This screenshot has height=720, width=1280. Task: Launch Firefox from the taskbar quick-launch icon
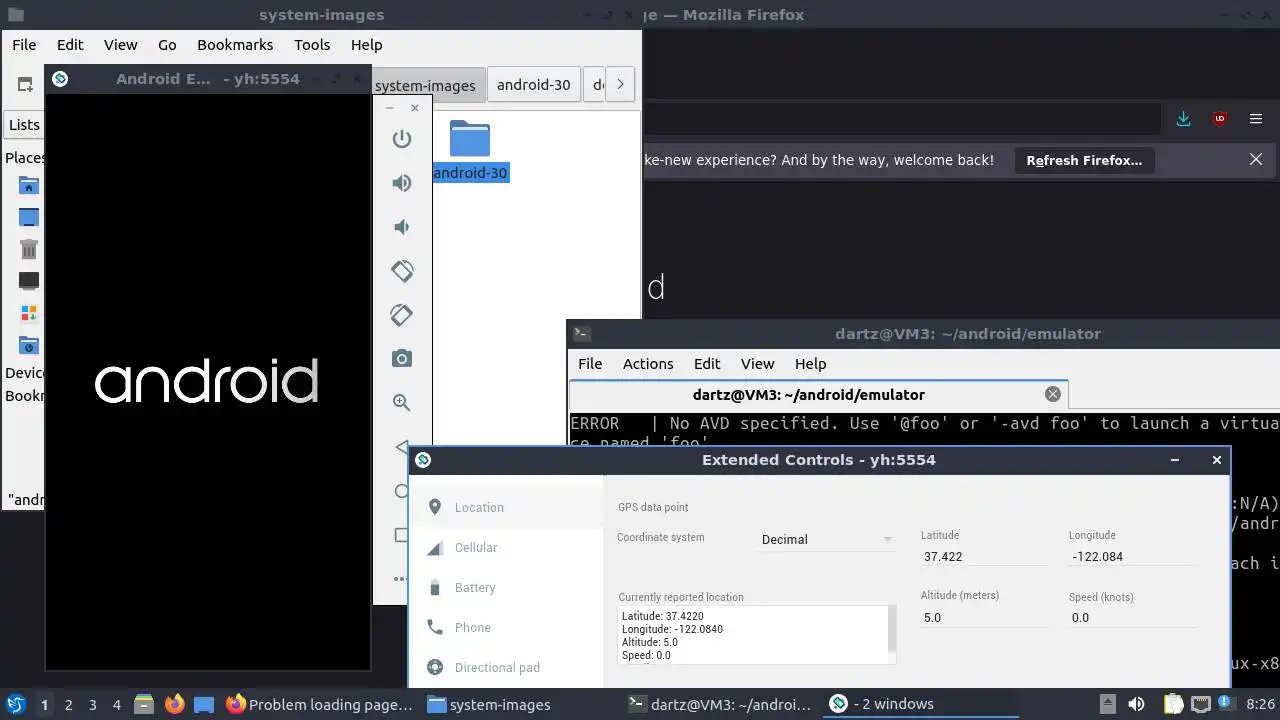(x=174, y=704)
